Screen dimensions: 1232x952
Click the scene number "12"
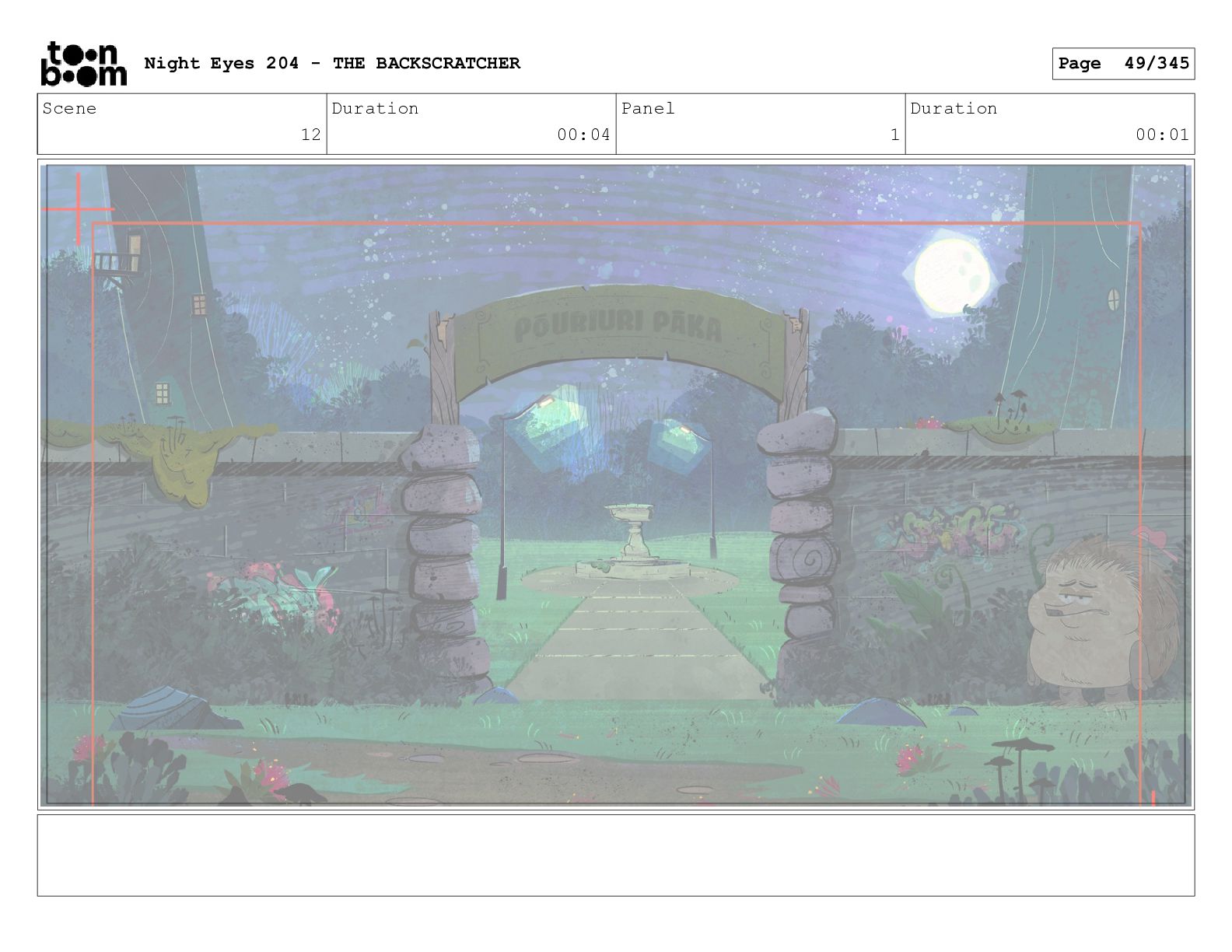tap(311, 135)
